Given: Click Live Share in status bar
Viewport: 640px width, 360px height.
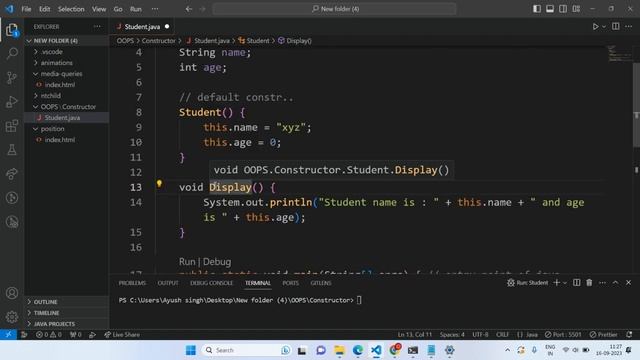Looking at the screenshot, I should point(122,334).
